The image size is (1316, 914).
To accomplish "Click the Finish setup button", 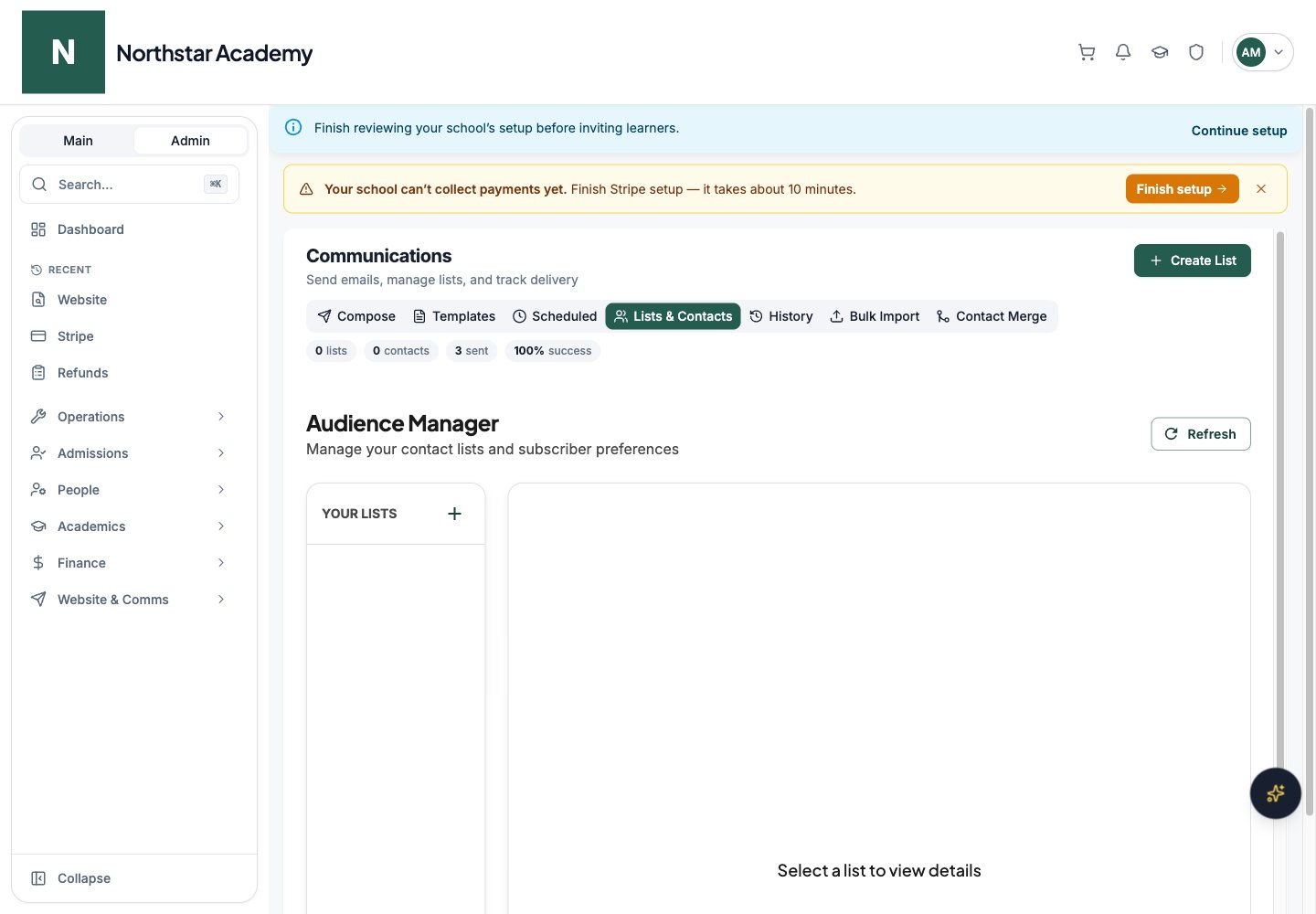I will pyautogui.click(x=1182, y=189).
